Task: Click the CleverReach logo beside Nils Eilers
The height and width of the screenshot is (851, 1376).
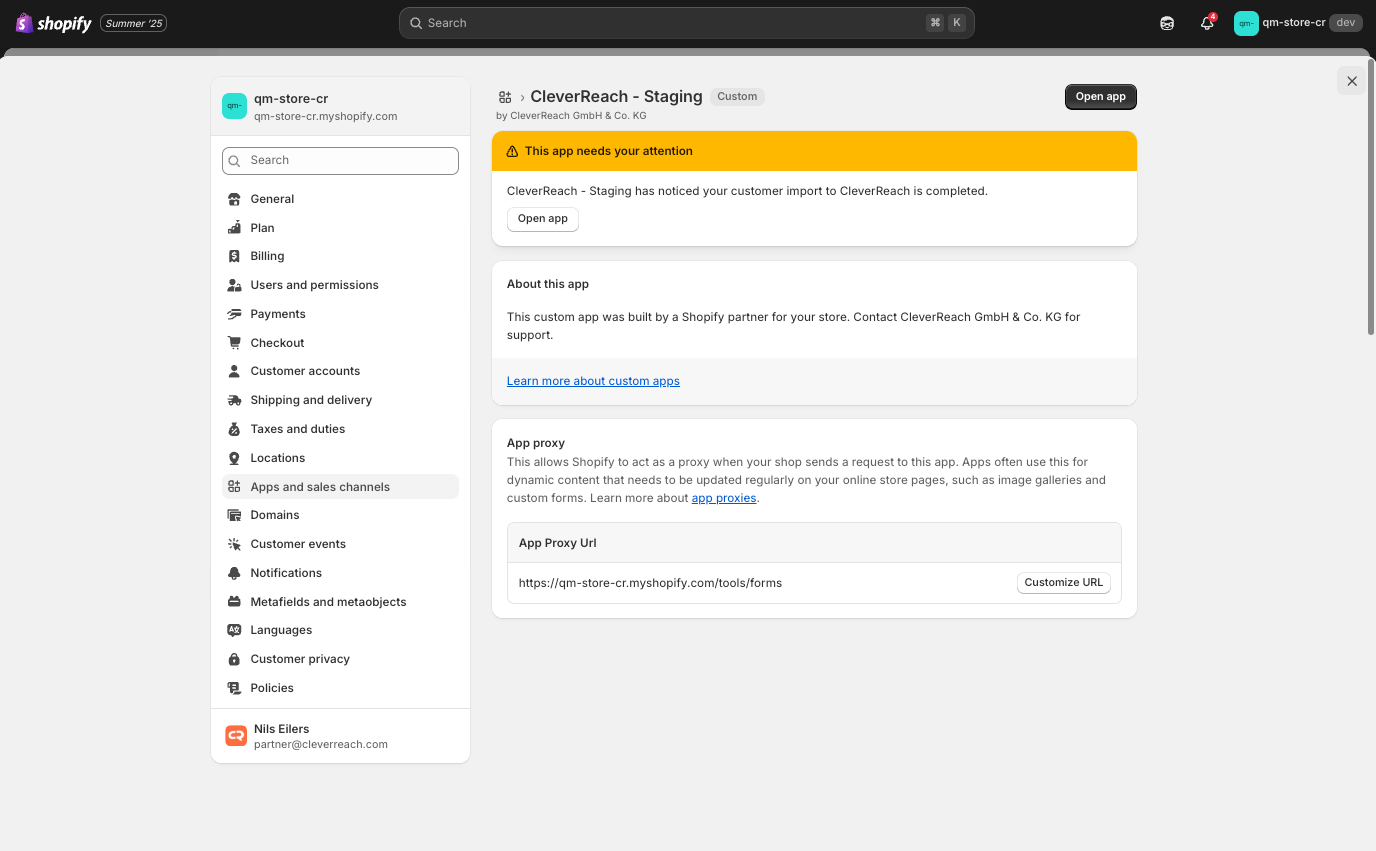Action: pos(236,736)
